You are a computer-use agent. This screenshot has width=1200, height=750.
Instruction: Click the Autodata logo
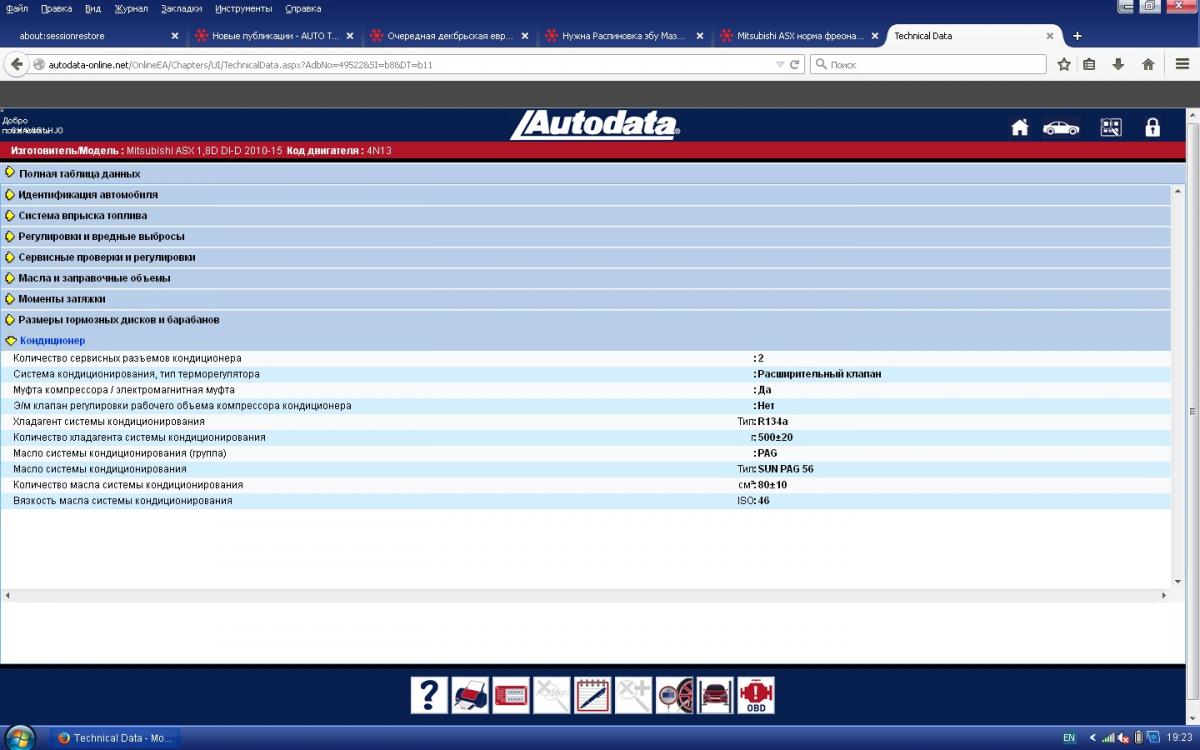pos(595,124)
